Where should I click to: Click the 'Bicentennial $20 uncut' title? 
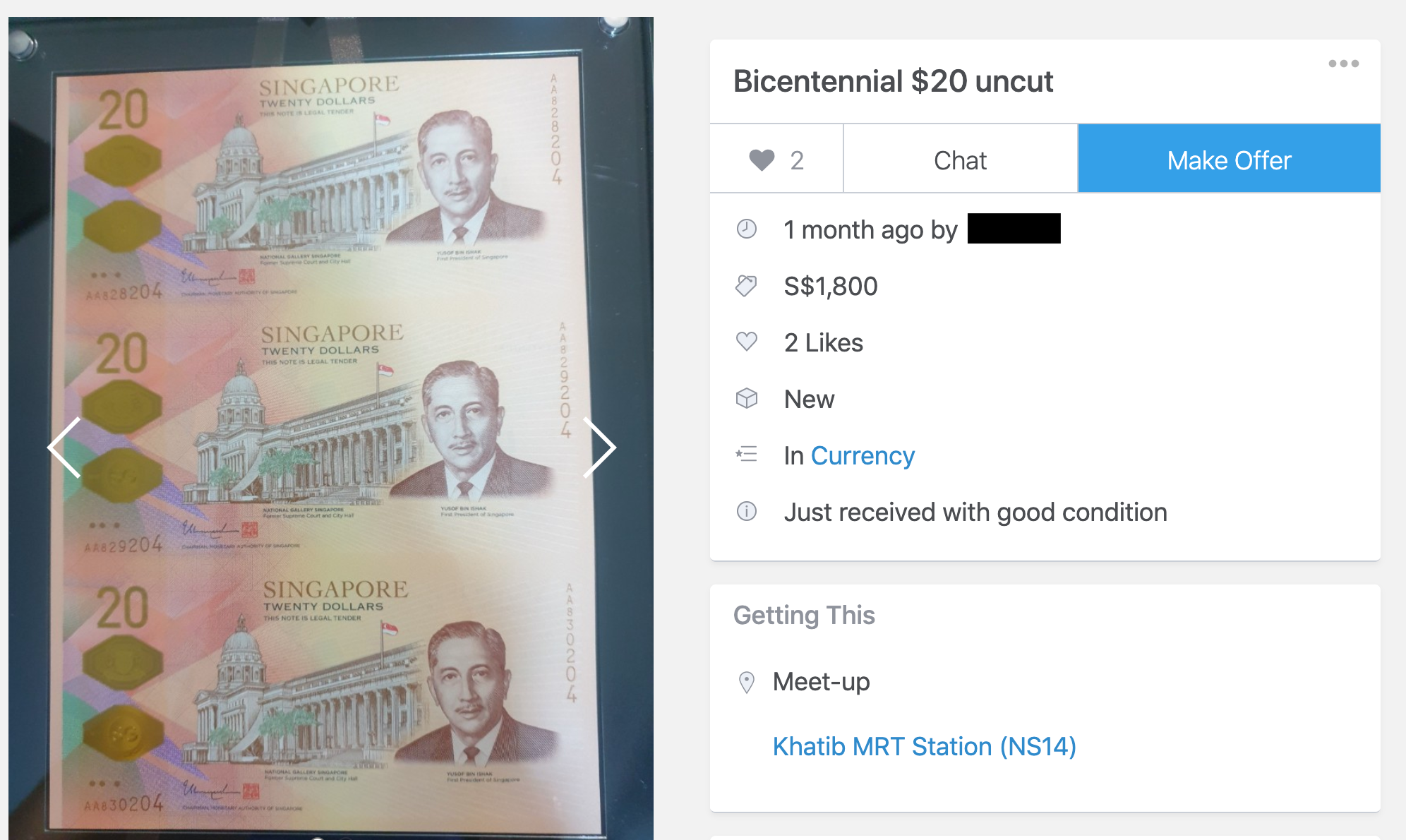(892, 82)
